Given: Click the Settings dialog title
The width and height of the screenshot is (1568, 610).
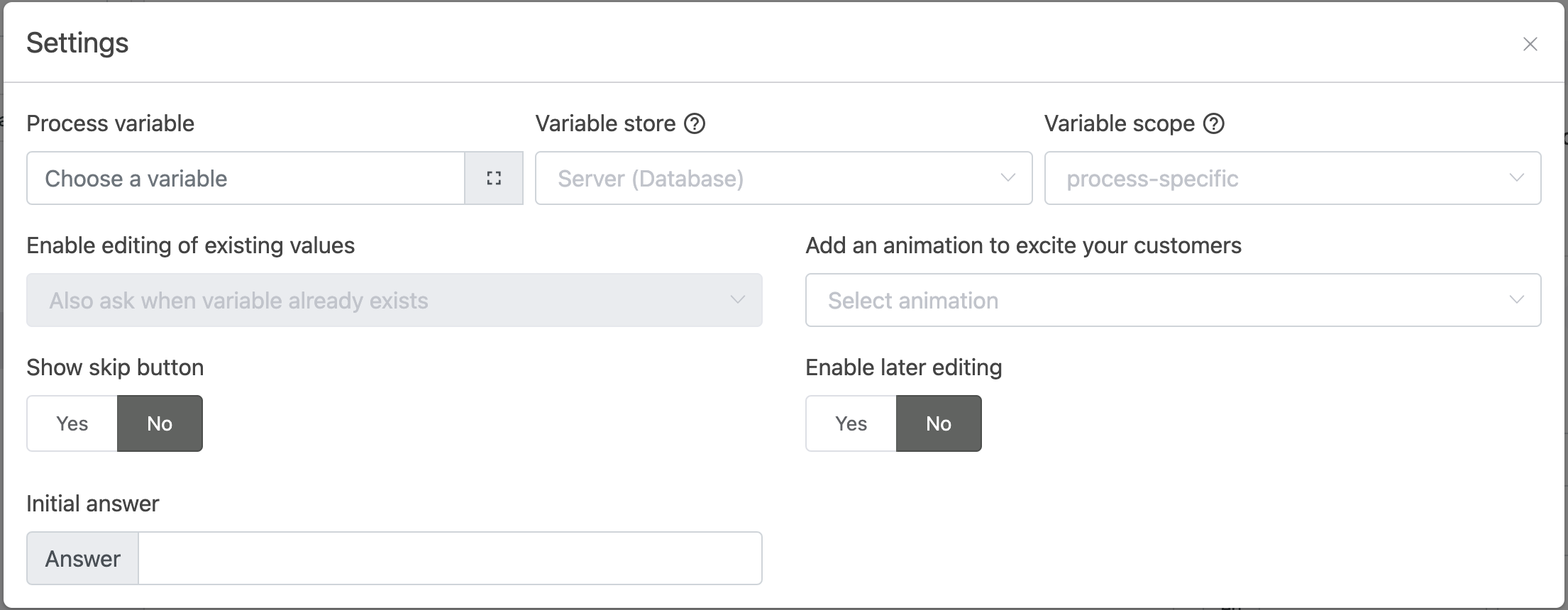Looking at the screenshot, I should click(77, 43).
